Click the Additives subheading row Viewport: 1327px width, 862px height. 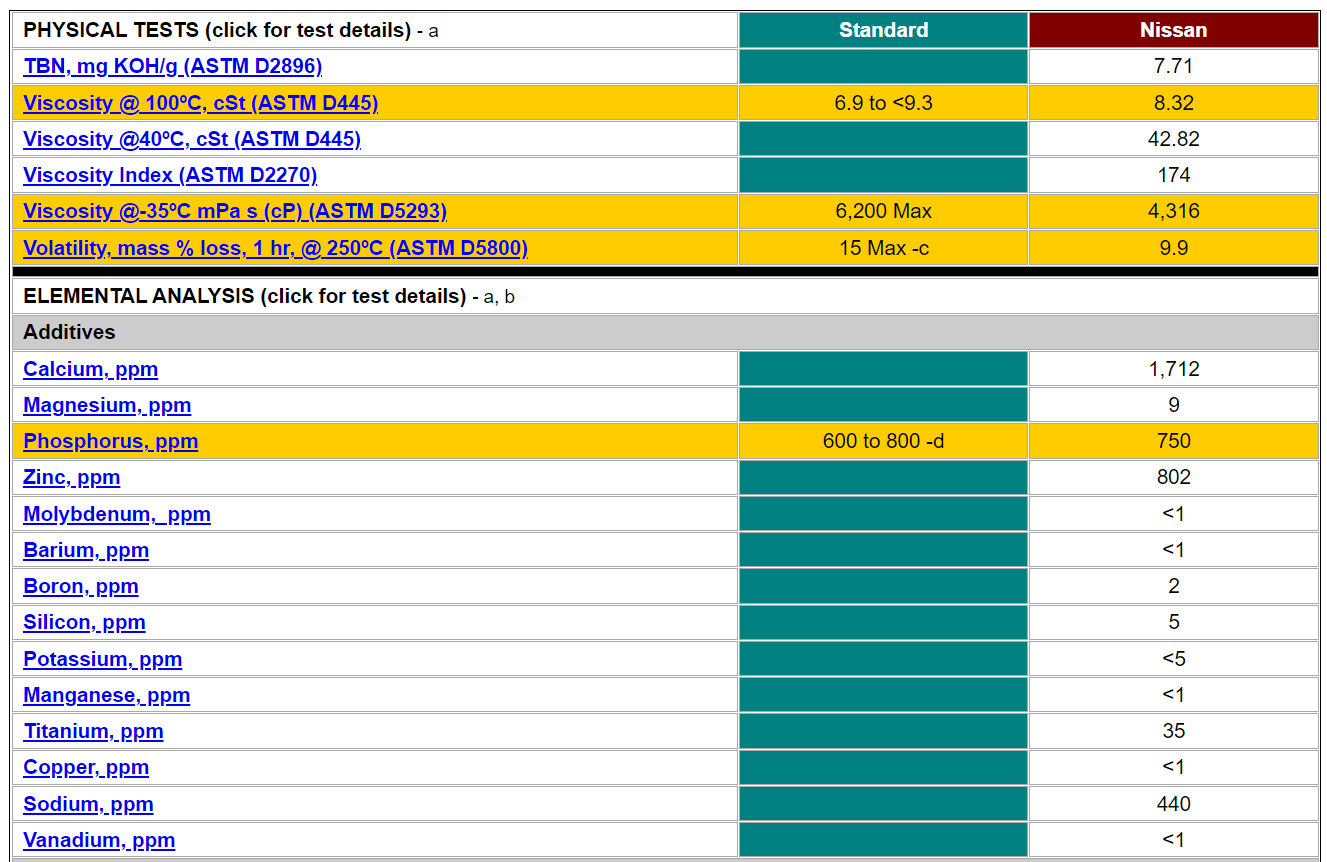coord(665,332)
